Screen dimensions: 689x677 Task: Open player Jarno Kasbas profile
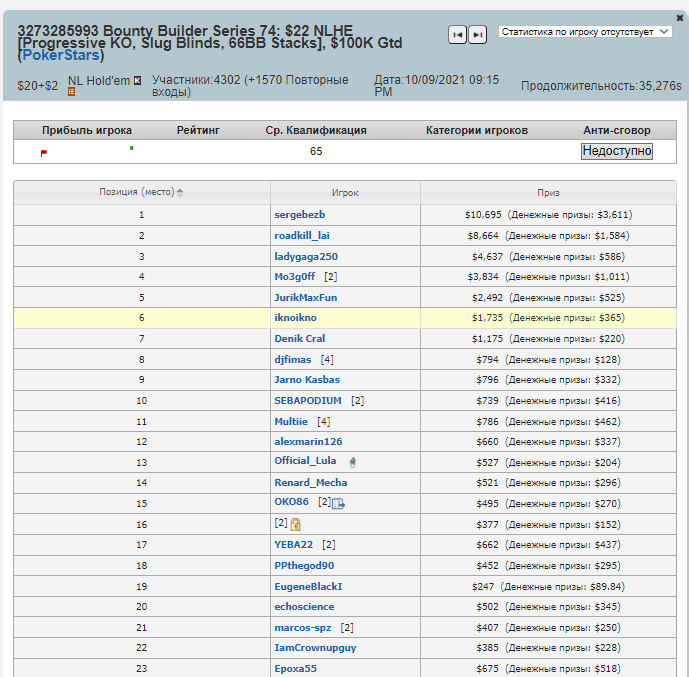[x=307, y=380]
